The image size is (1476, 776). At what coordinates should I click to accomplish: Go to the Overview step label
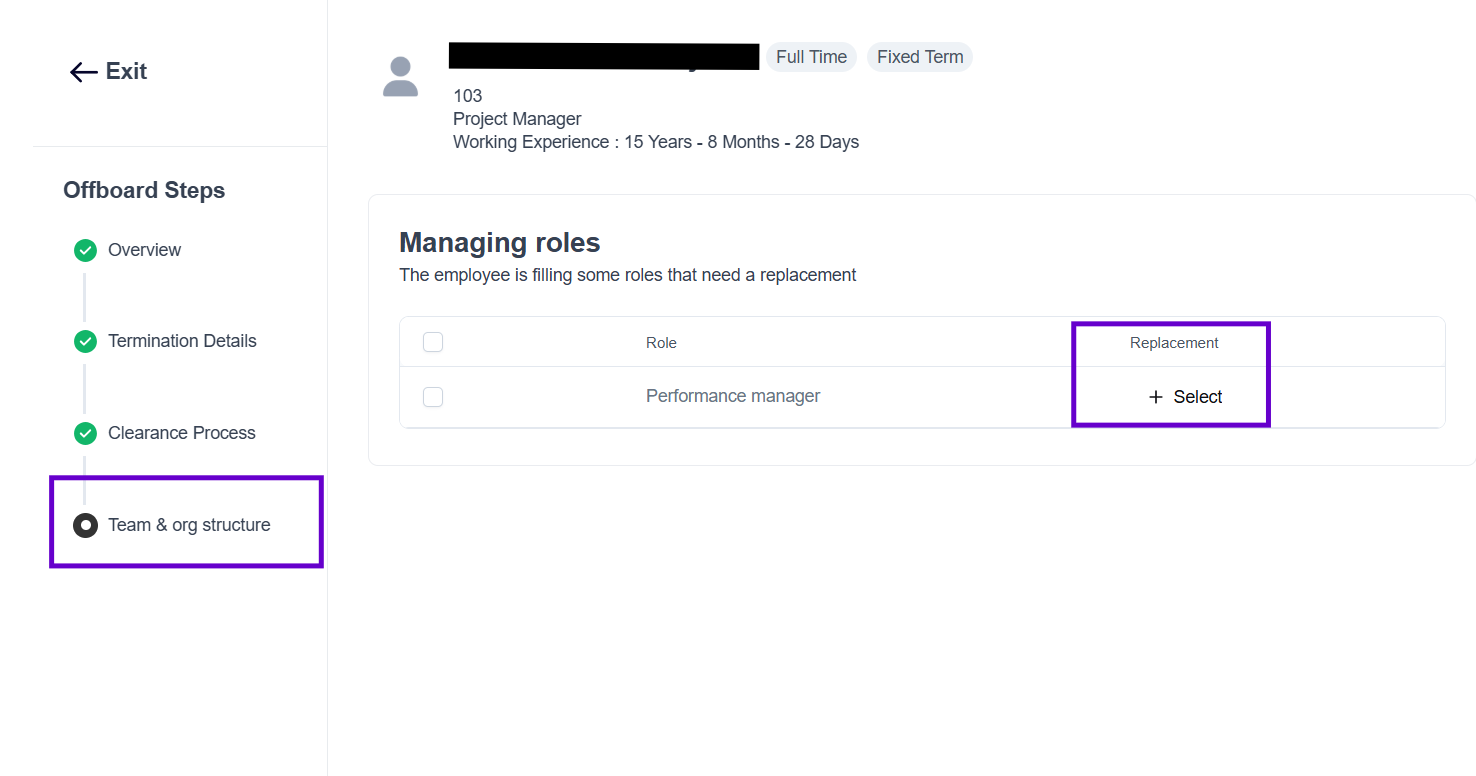144,250
